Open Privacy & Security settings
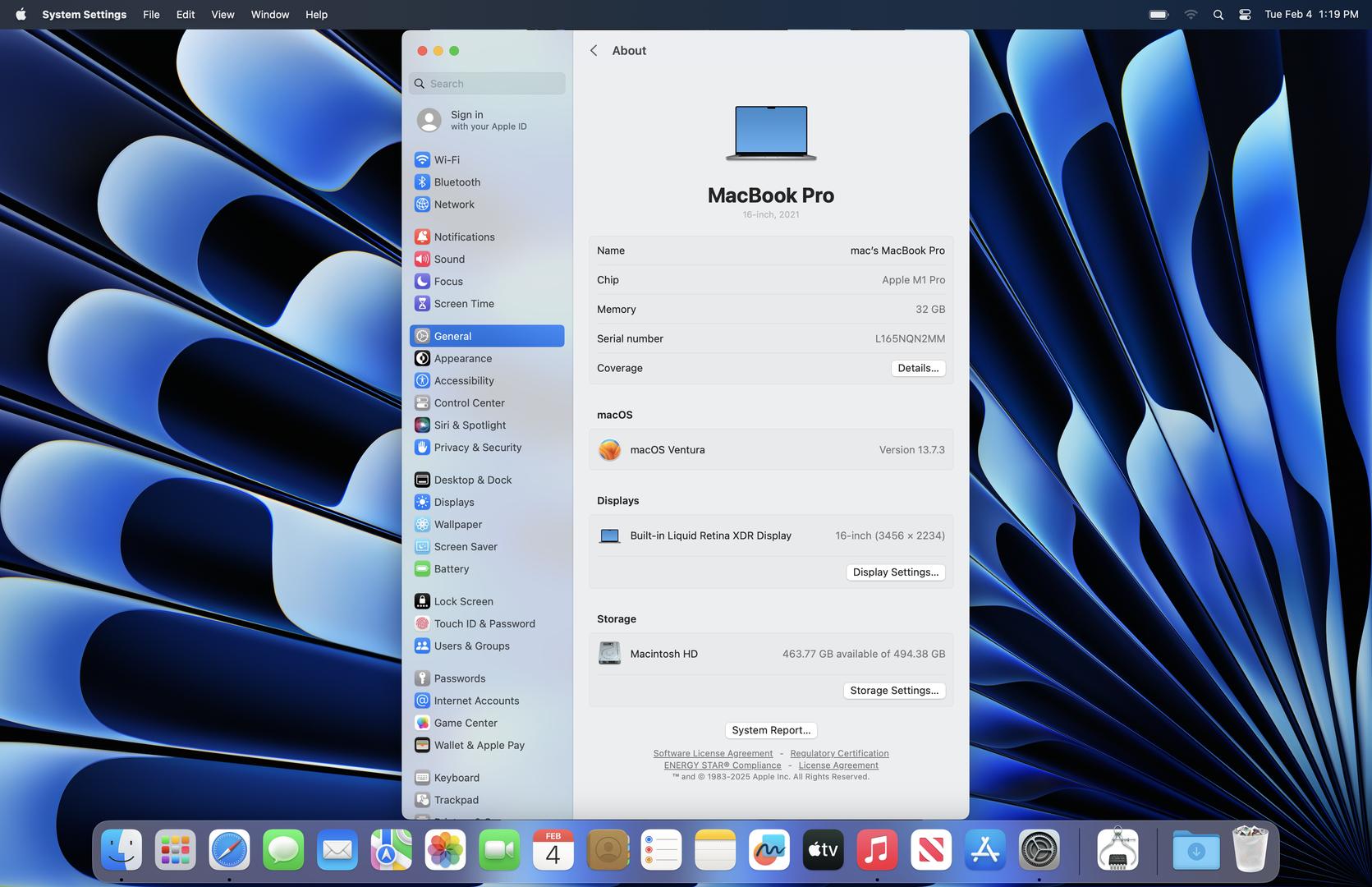Image resolution: width=1372 pixels, height=887 pixels. [x=487, y=447]
